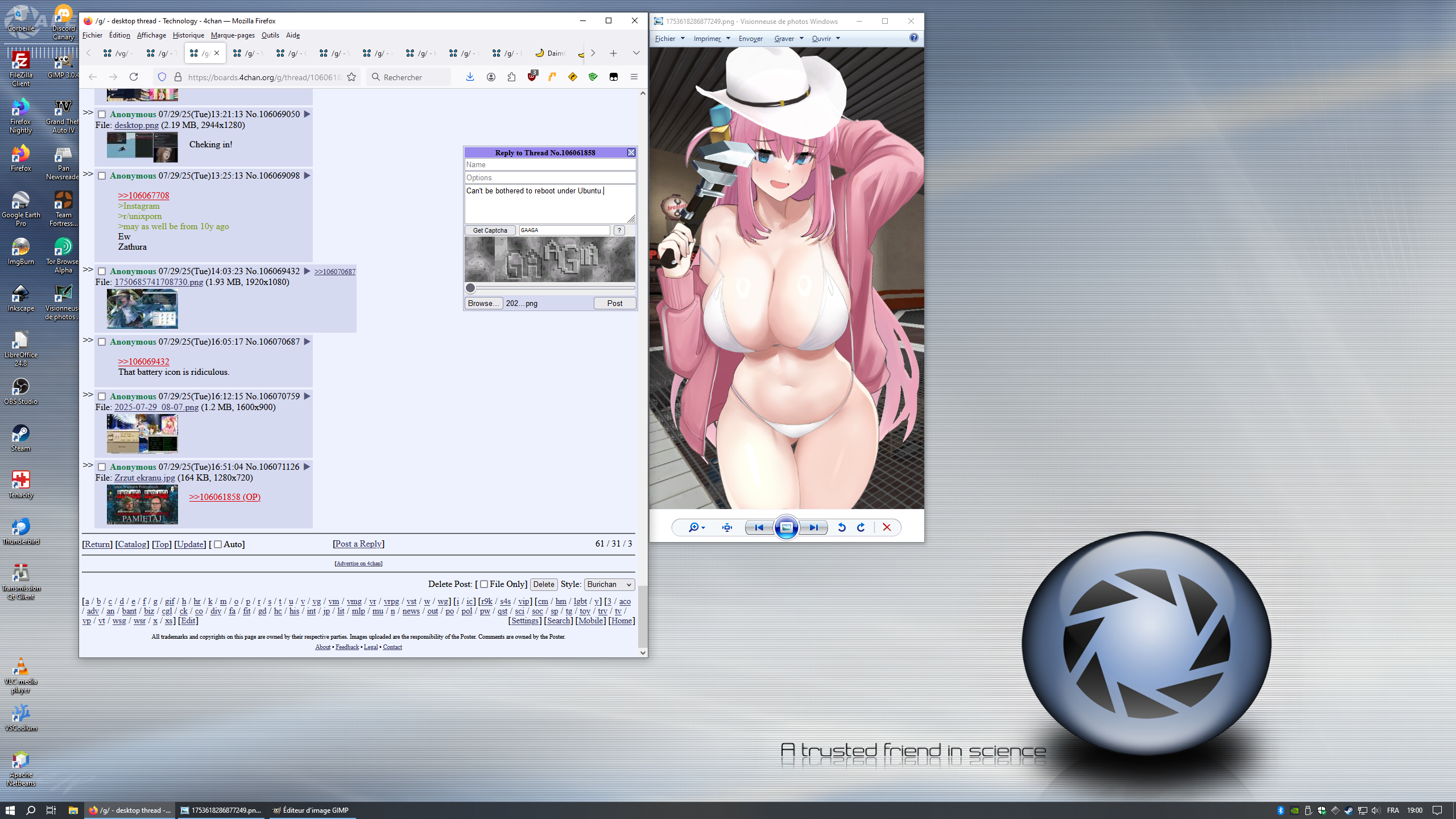This screenshot has width=1456, height=819.
Task: Check the box for post No.106069432
Action: 102,271
